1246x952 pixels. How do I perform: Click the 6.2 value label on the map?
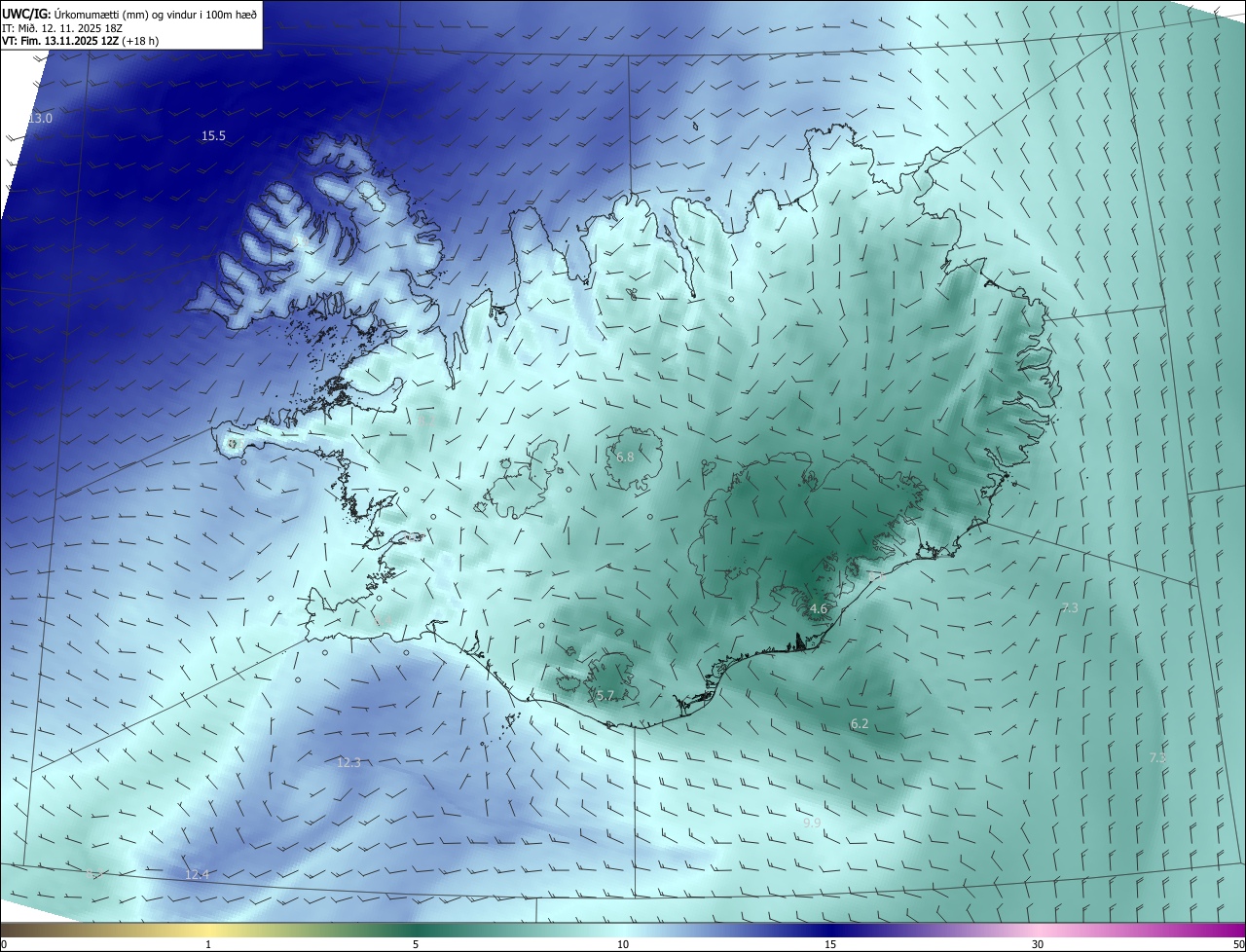(x=860, y=723)
